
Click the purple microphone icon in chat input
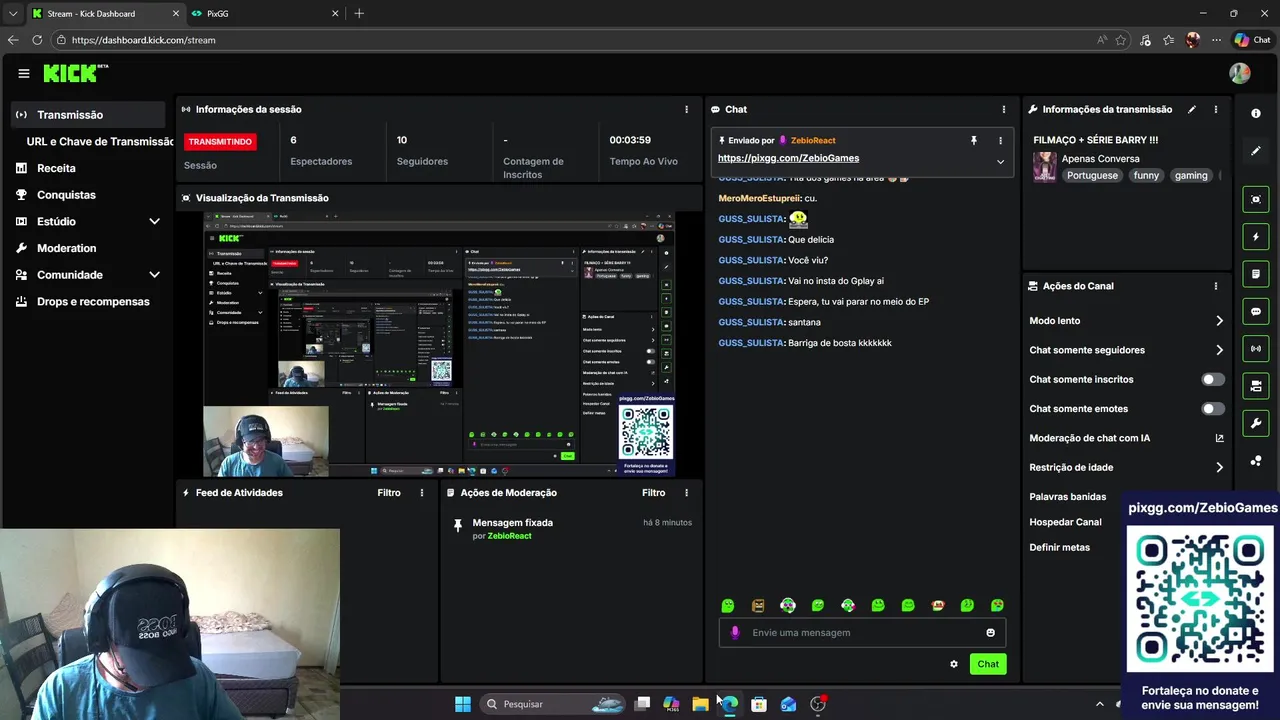[x=735, y=632]
